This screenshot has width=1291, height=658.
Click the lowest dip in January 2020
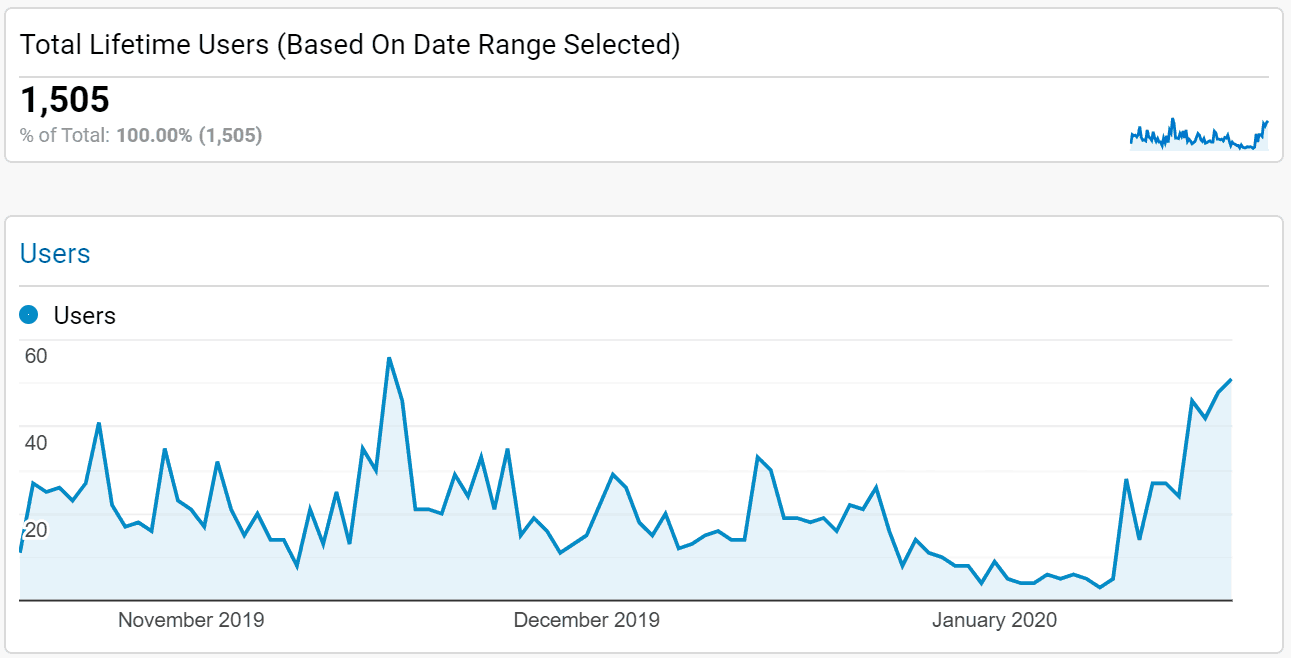click(1100, 587)
